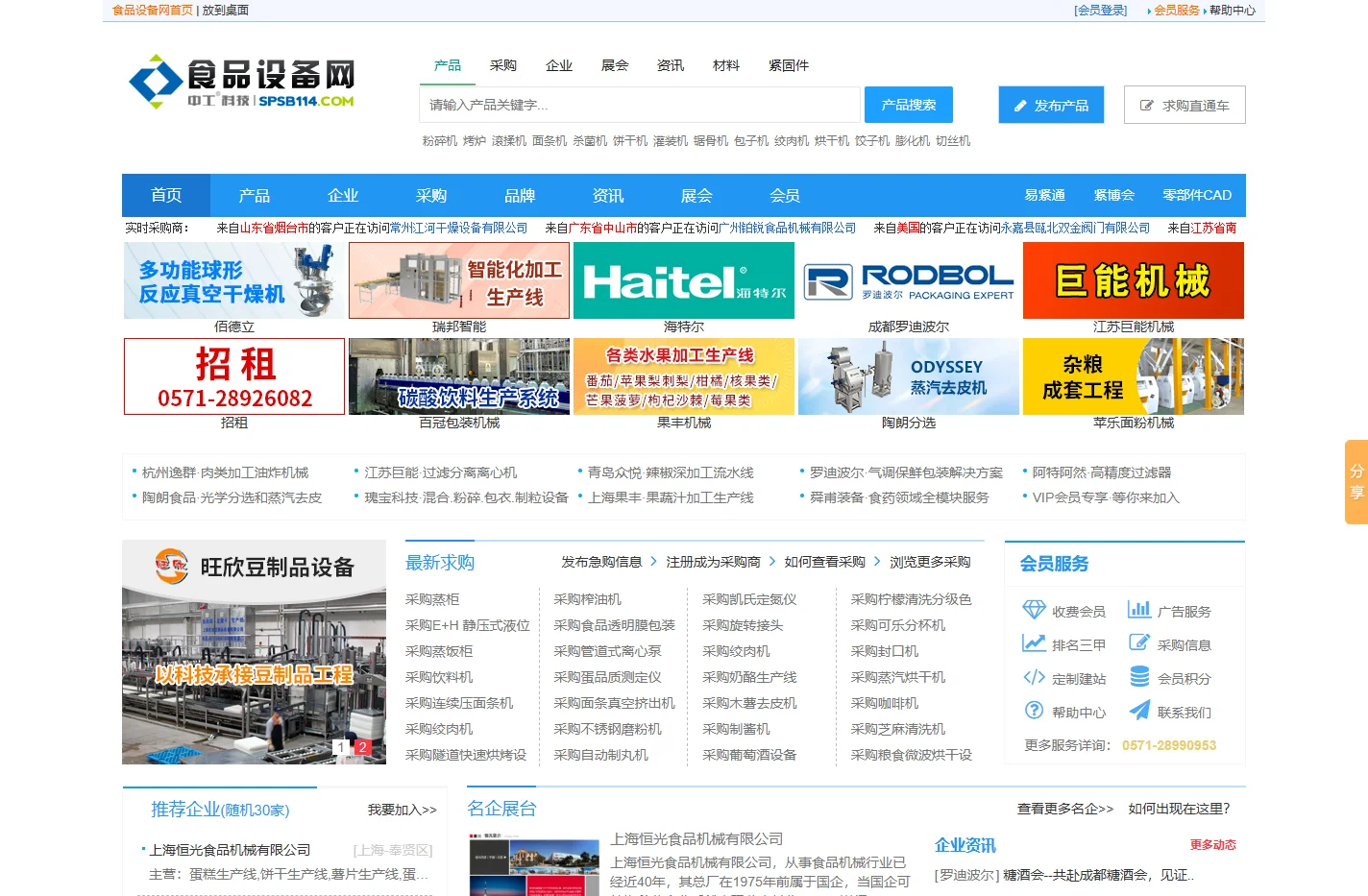Viewport: 1368px width, 896px height.
Task: Open the 采购葡萄酒设备 purchase listing
Action: click(749, 755)
